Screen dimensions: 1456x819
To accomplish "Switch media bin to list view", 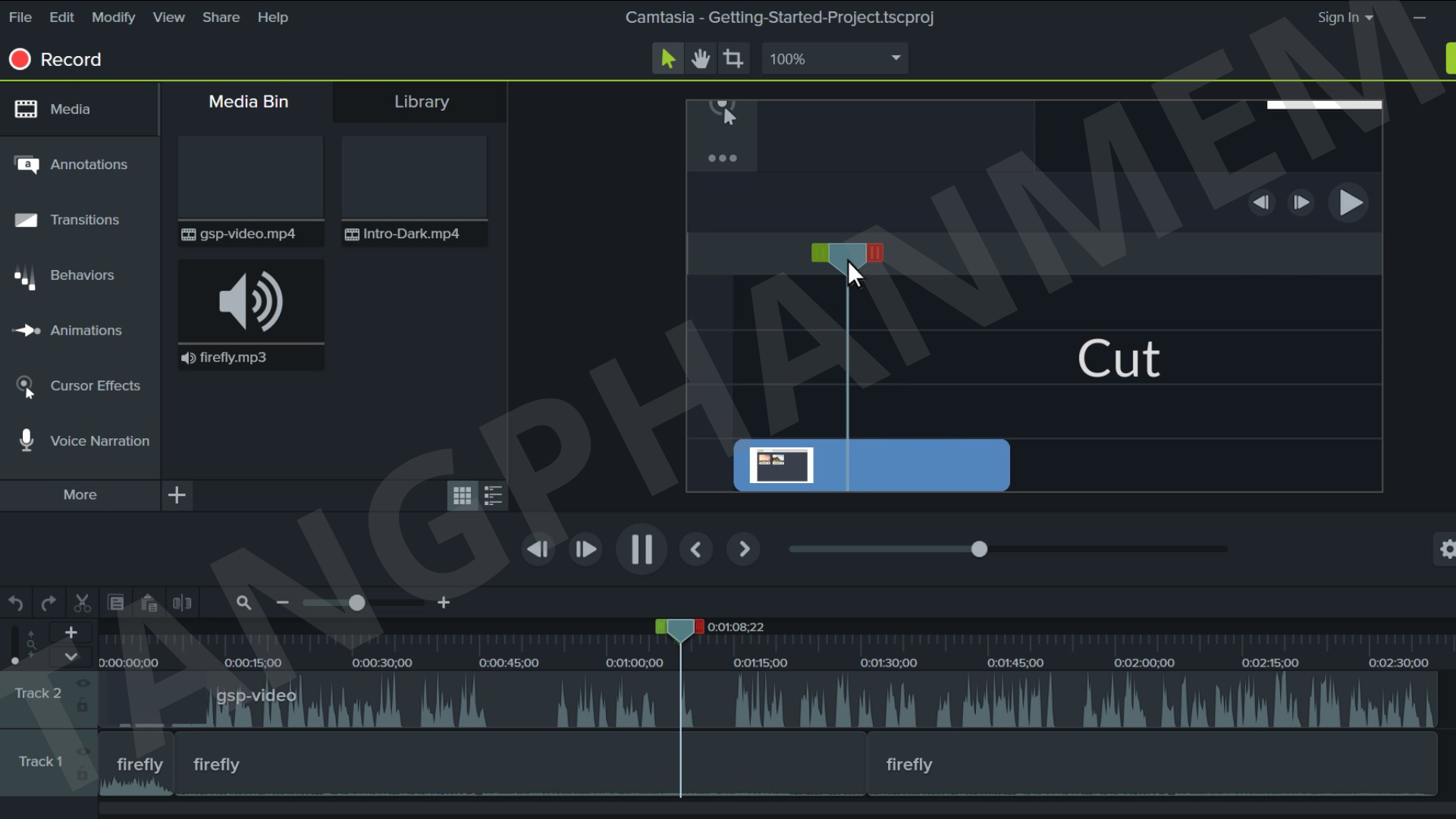I will pos(494,496).
